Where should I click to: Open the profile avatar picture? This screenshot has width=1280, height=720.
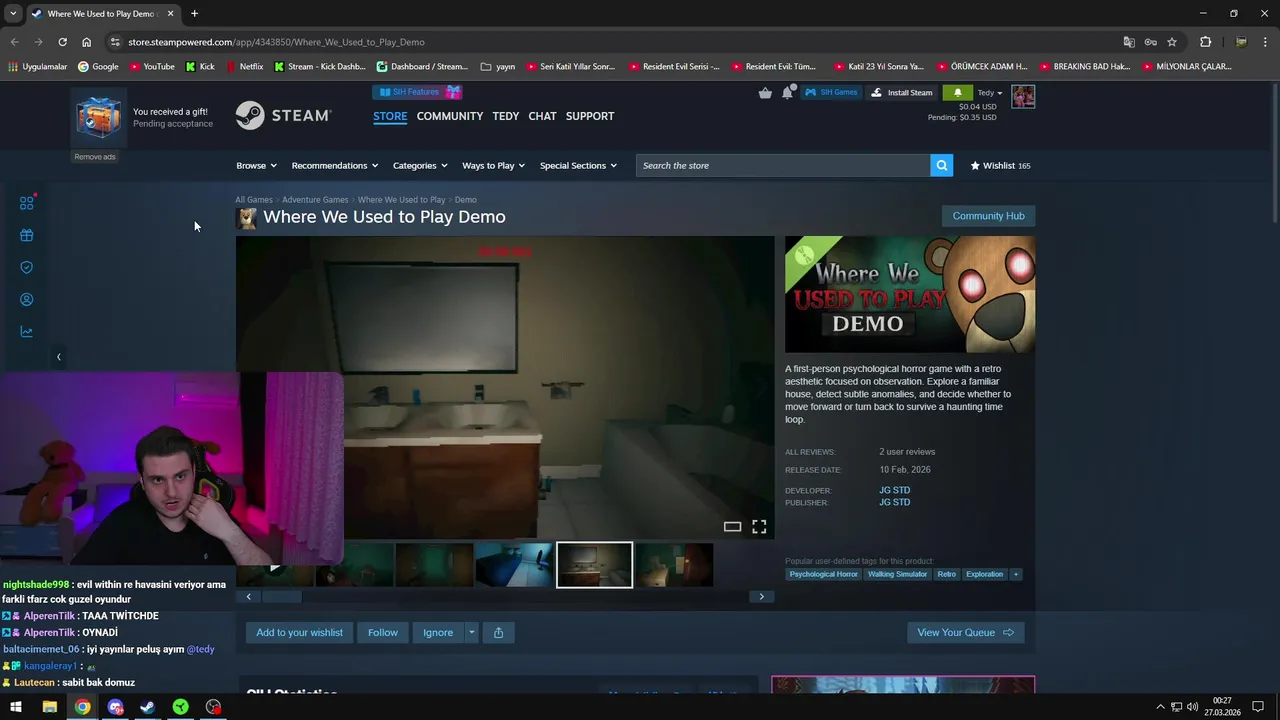[1023, 96]
